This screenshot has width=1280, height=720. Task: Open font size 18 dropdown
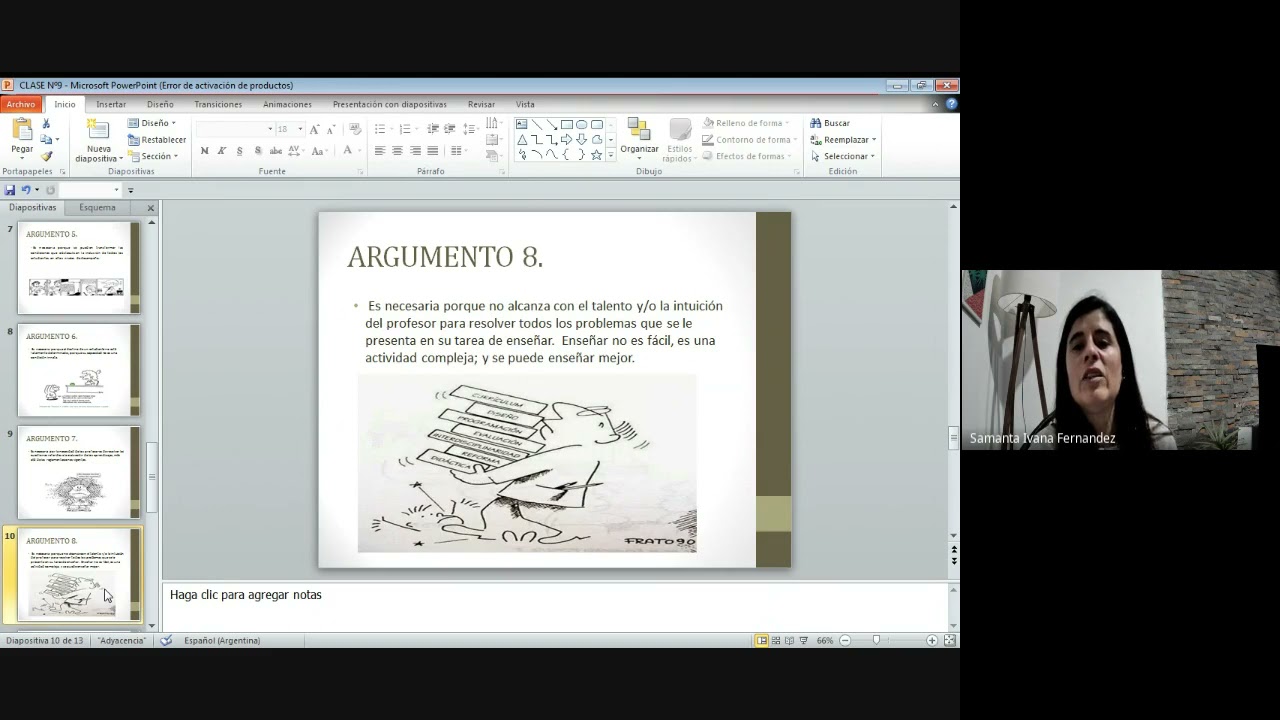(300, 129)
